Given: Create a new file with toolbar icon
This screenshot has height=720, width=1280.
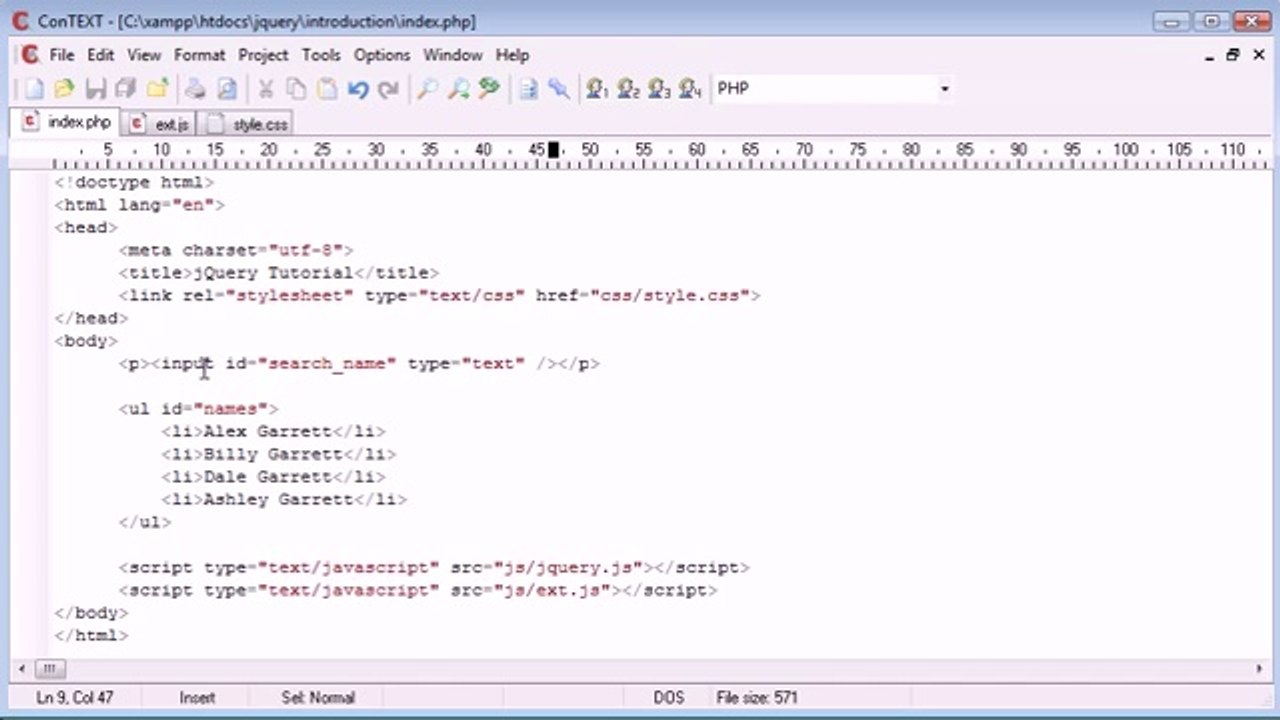Looking at the screenshot, I should pos(34,89).
